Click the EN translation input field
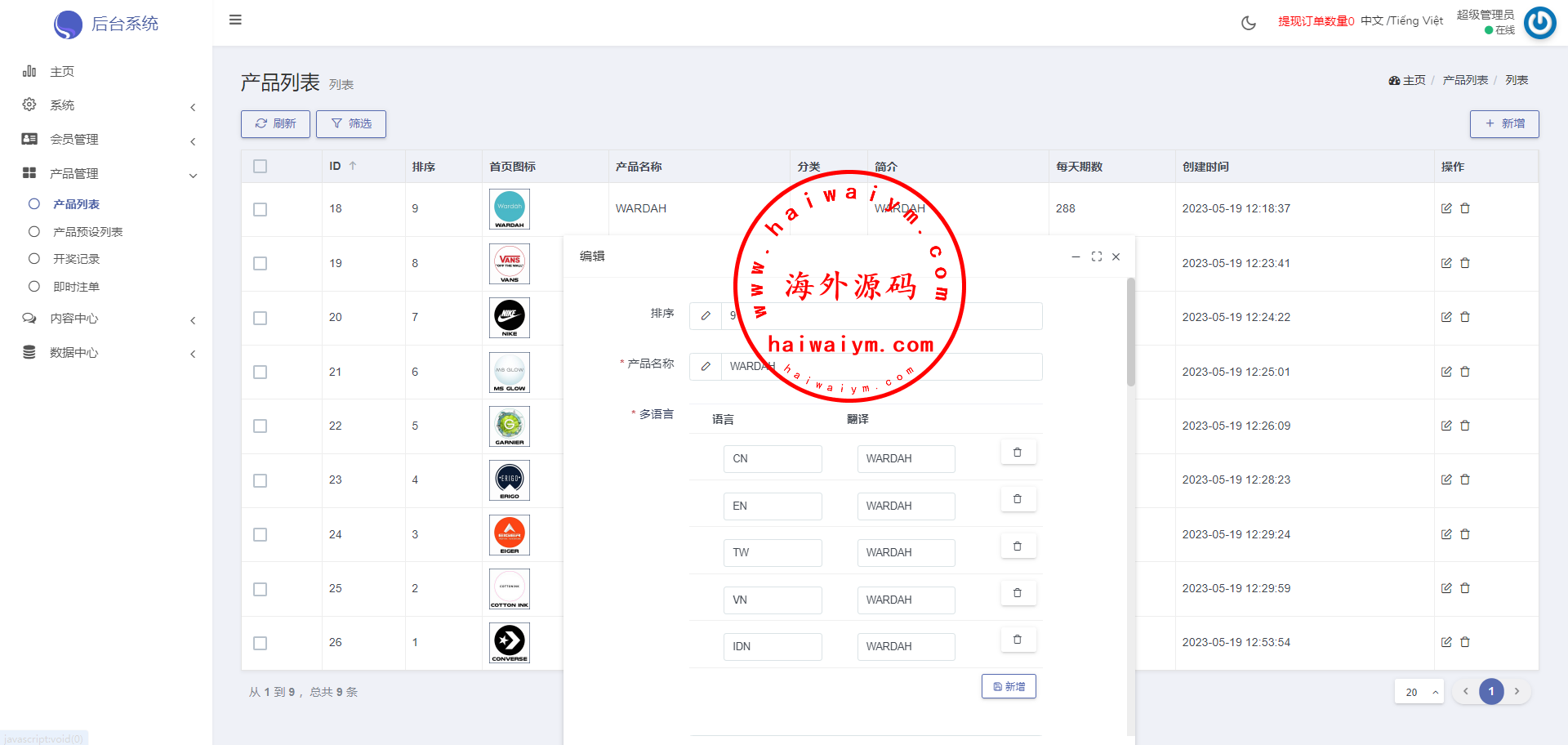This screenshot has height=745, width=1568. click(x=906, y=506)
